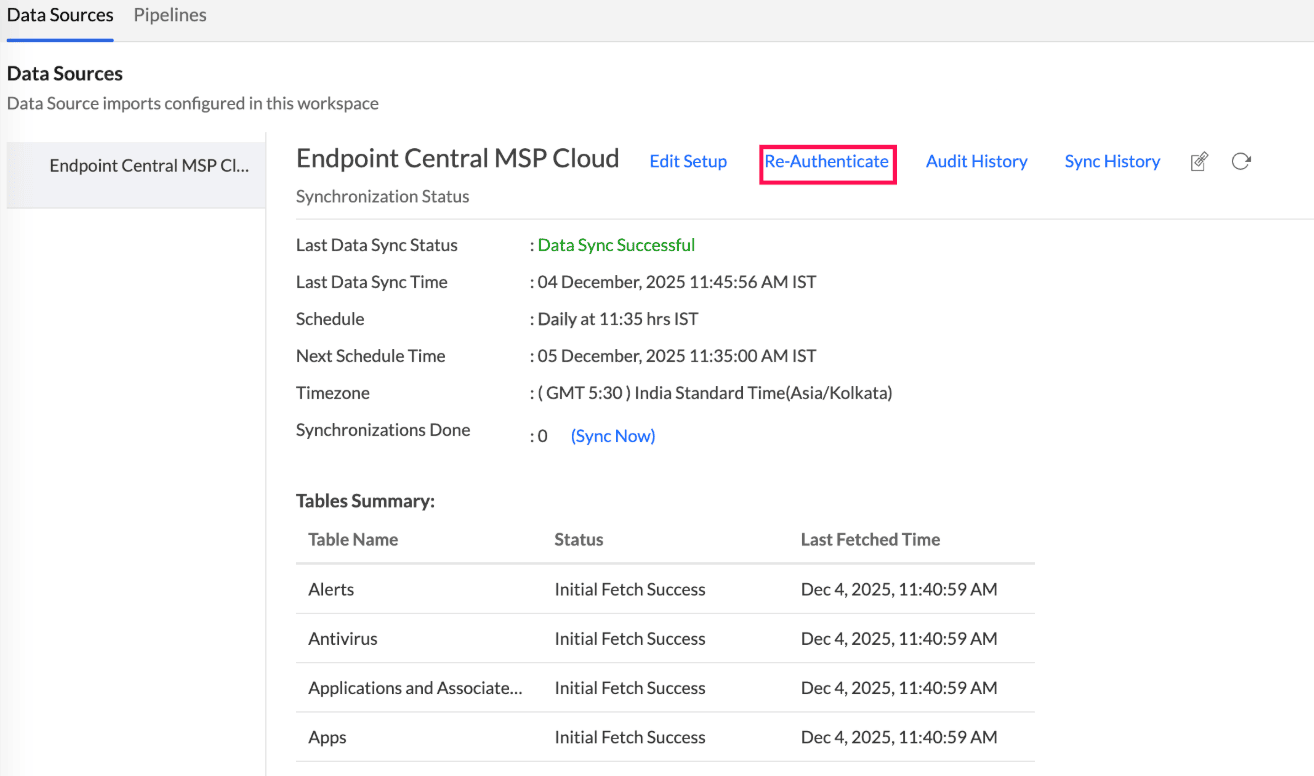
Task: Select the Antivirus table entry
Action: tap(343, 638)
